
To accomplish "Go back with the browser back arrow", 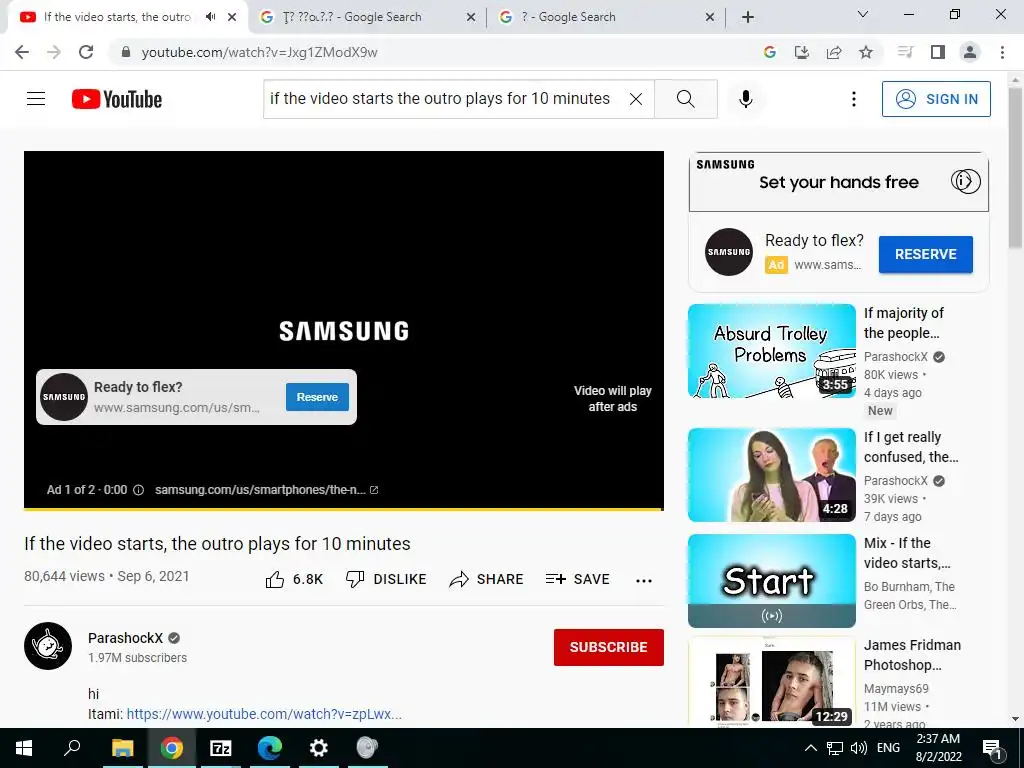I will click(x=22, y=52).
